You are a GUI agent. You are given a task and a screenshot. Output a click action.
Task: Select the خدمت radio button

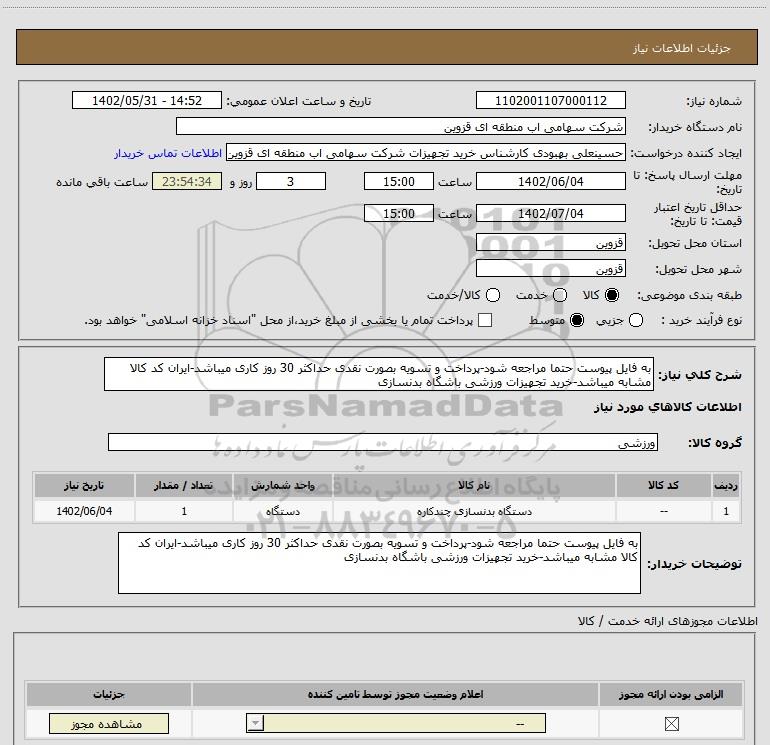coord(560,295)
